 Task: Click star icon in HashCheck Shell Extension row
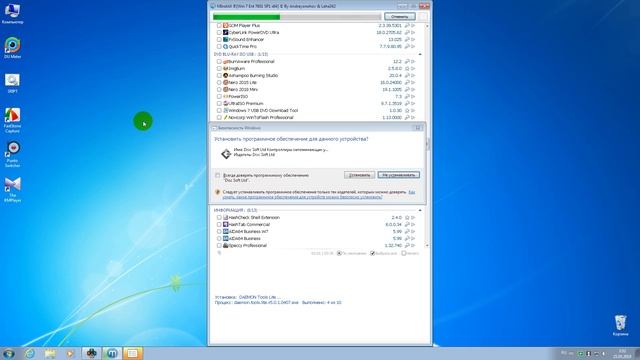click(407, 218)
